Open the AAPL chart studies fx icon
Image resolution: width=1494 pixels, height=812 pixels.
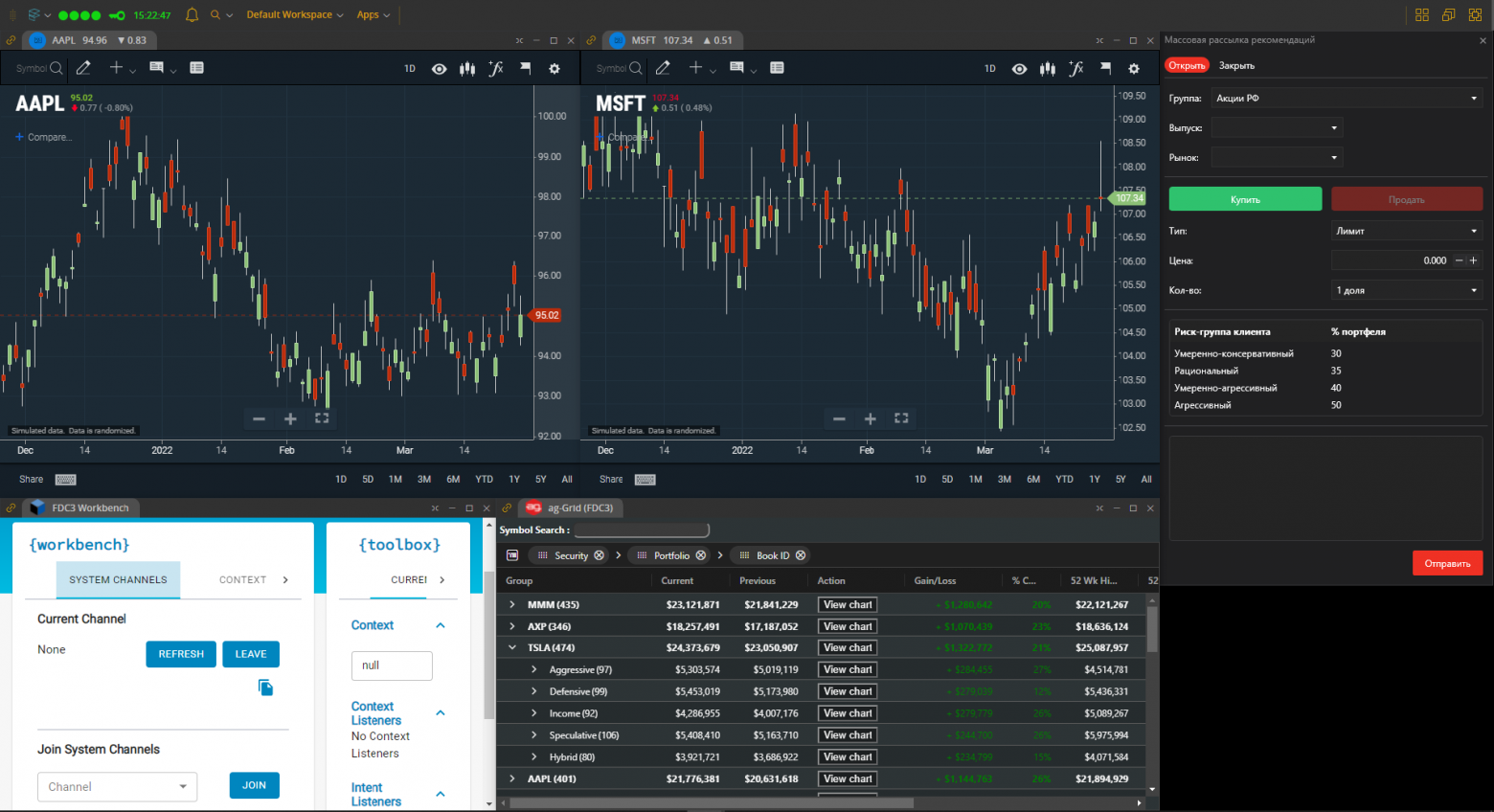(496, 69)
